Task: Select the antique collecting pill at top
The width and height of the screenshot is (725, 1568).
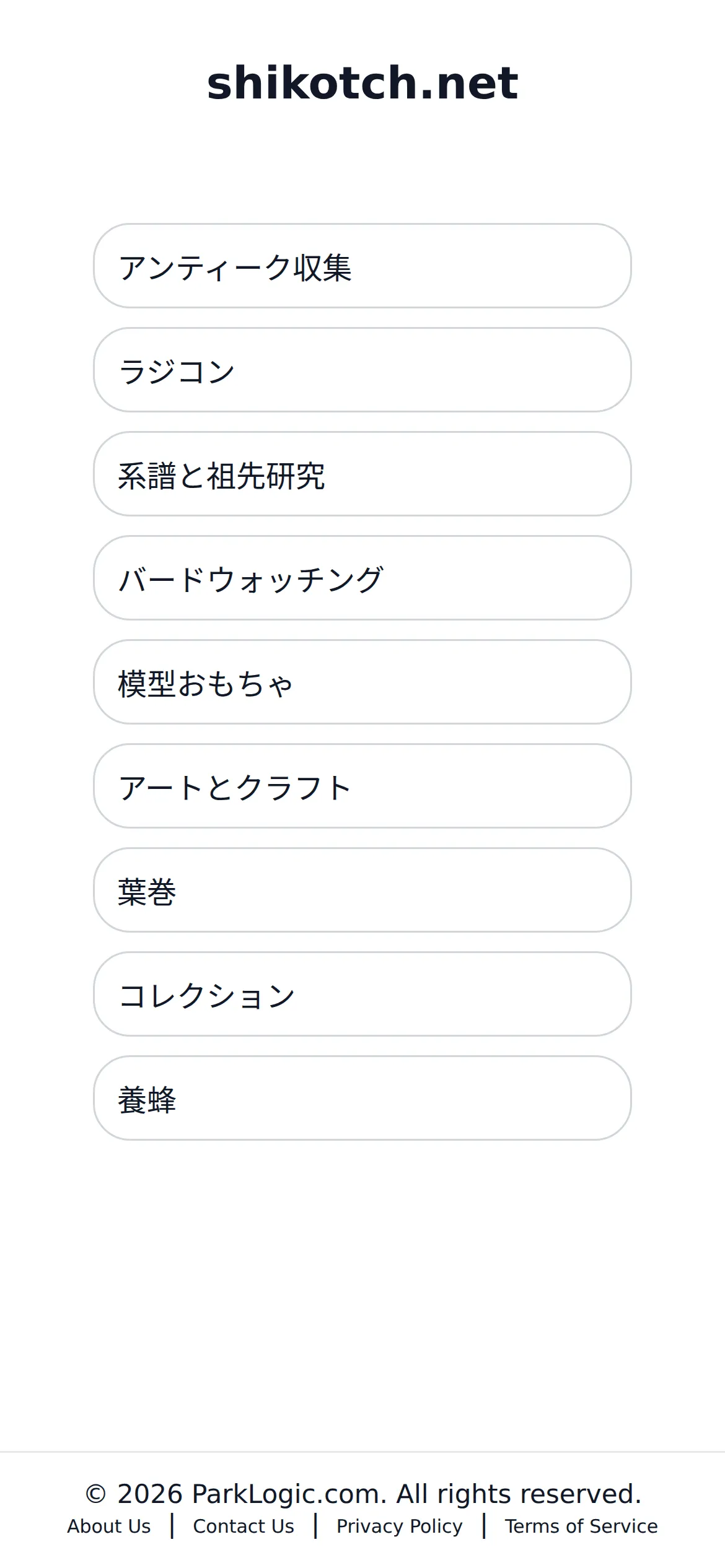Action: (362, 266)
